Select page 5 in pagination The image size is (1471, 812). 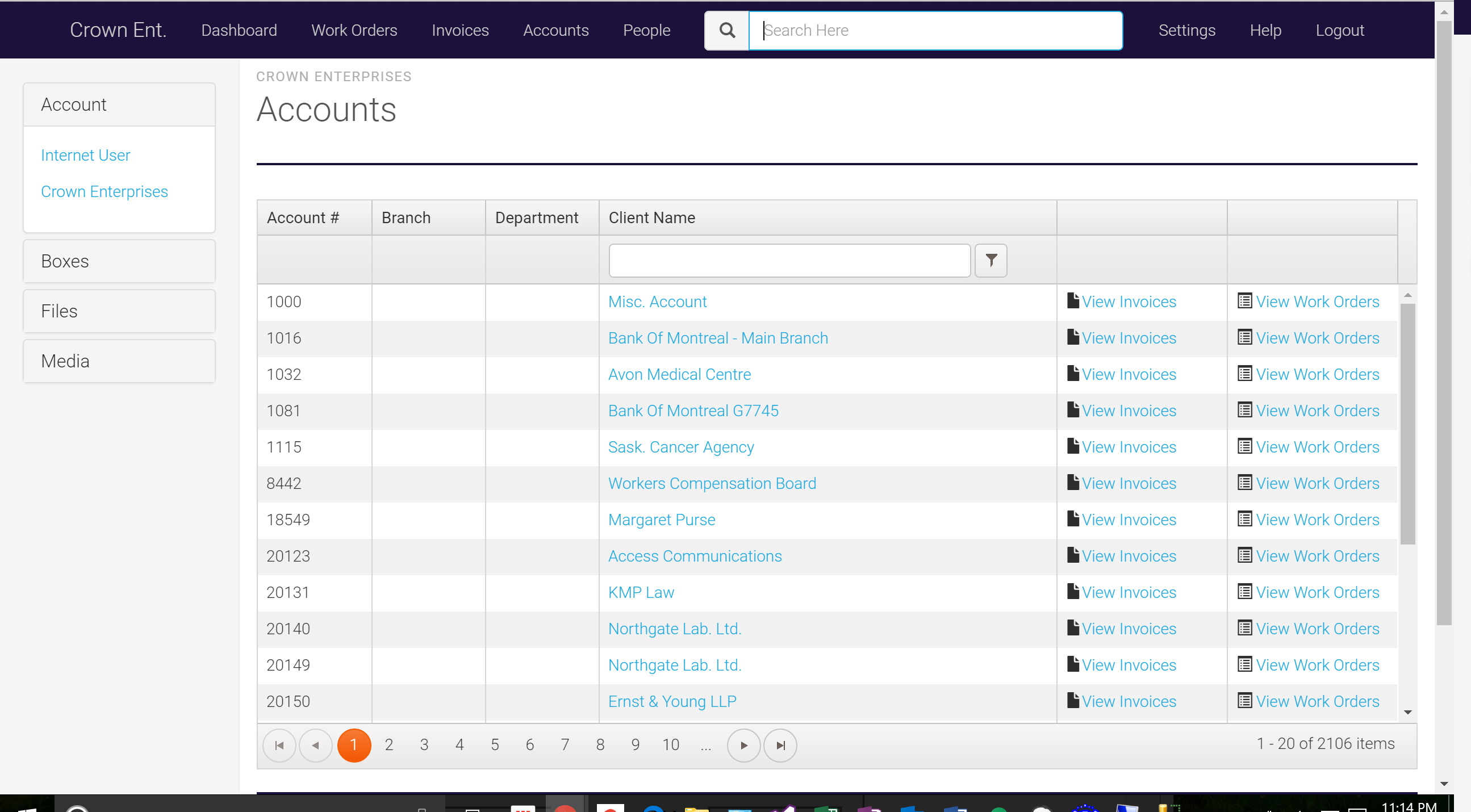pyautogui.click(x=495, y=744)
